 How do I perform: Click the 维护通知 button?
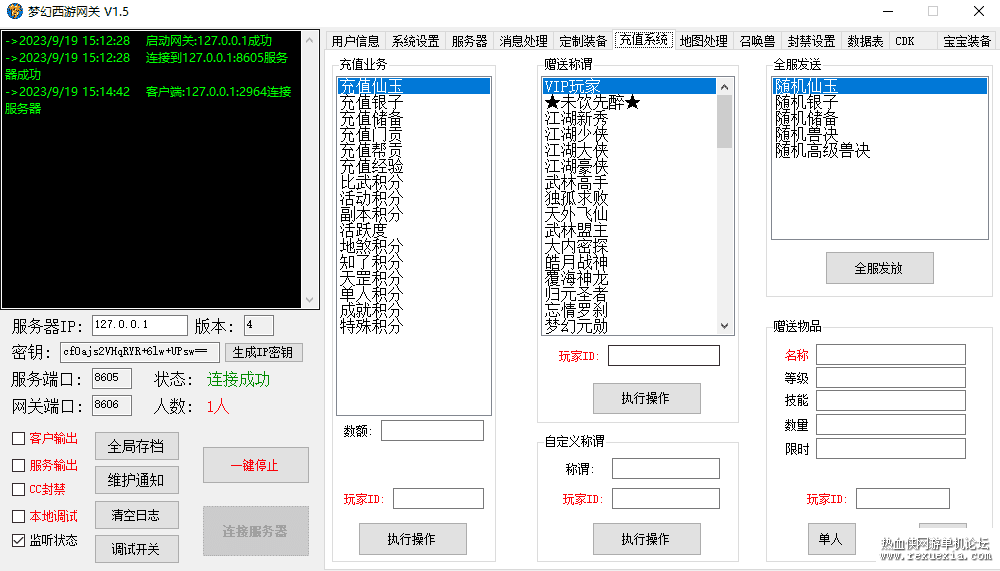(136, 480)
